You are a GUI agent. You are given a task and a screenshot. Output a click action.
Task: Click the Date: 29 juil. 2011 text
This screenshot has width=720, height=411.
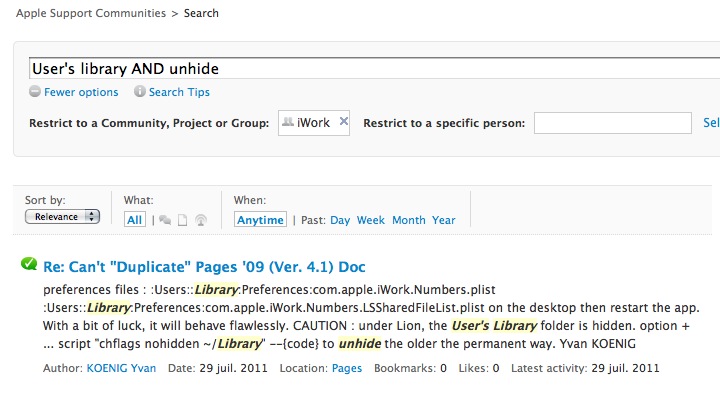tap(218, 368)
